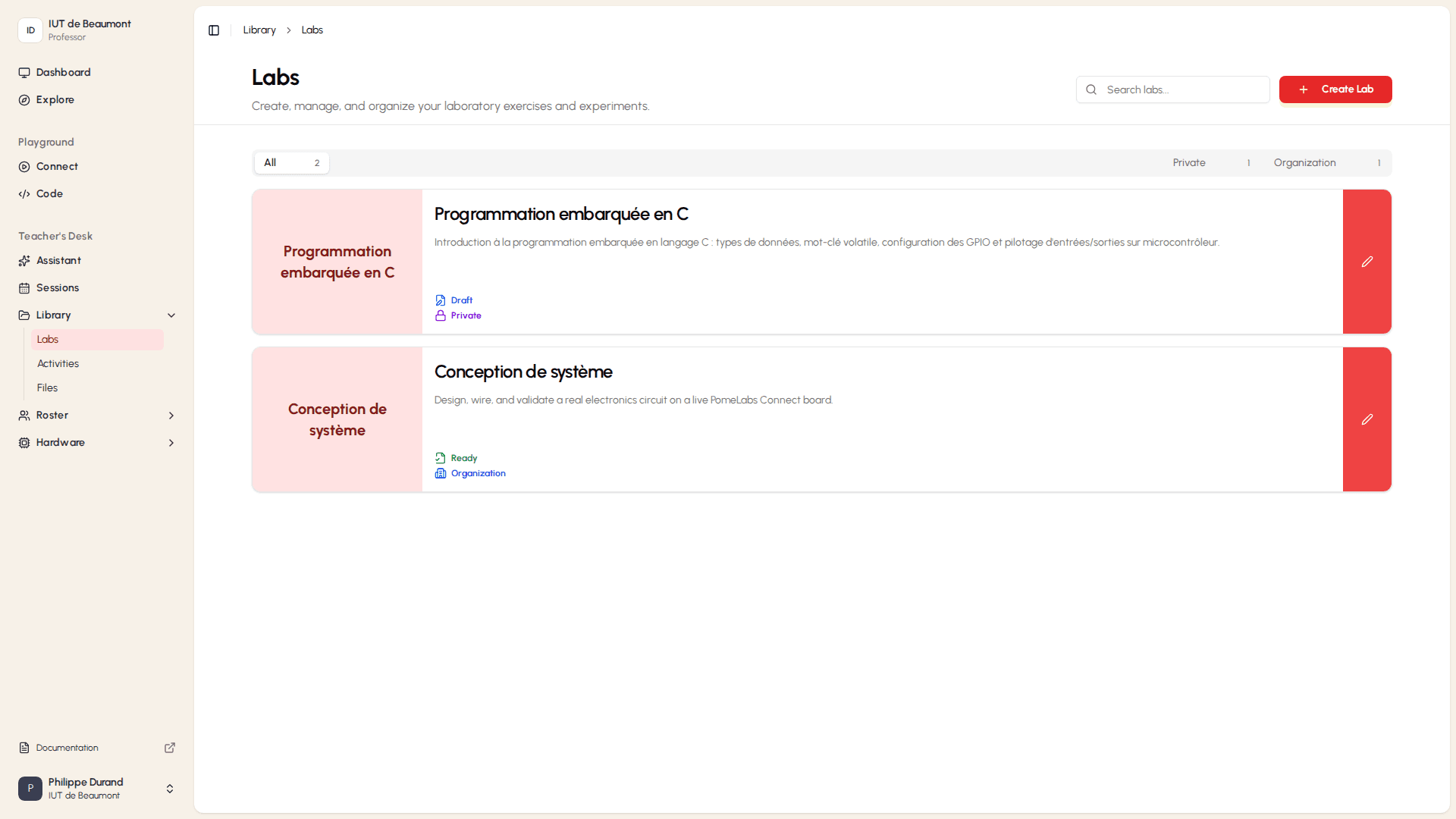
Task: Open Activities in Library submenu
Action: click(x=97, y=364)
